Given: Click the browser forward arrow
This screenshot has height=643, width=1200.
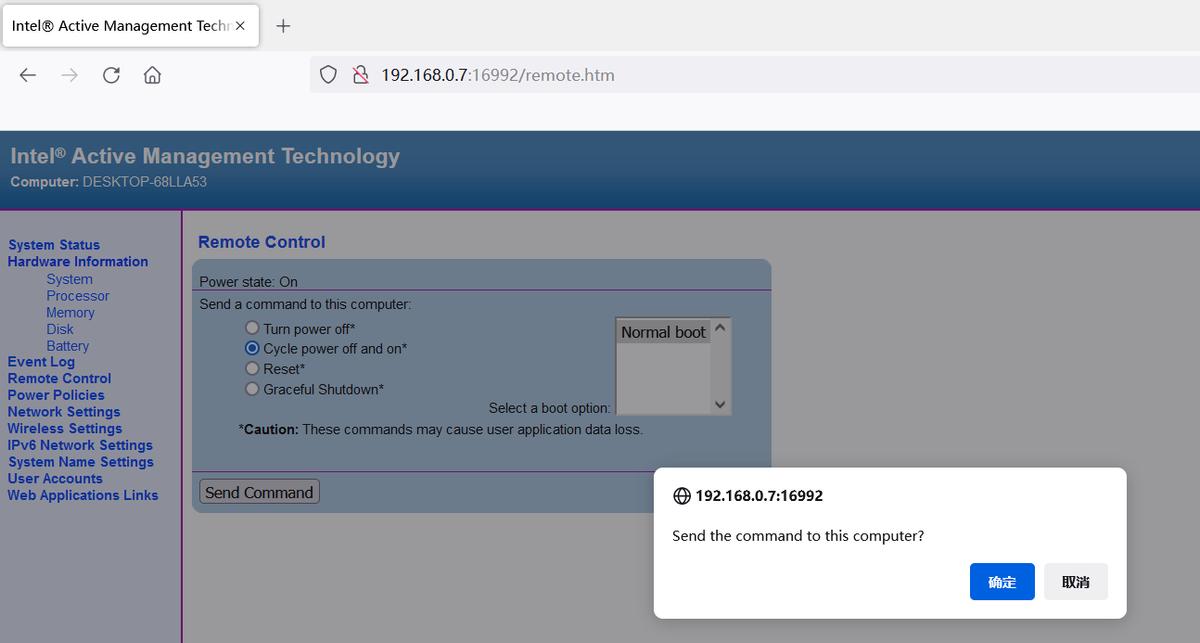Looking at the screenshot, I should [x=70, y=75].
